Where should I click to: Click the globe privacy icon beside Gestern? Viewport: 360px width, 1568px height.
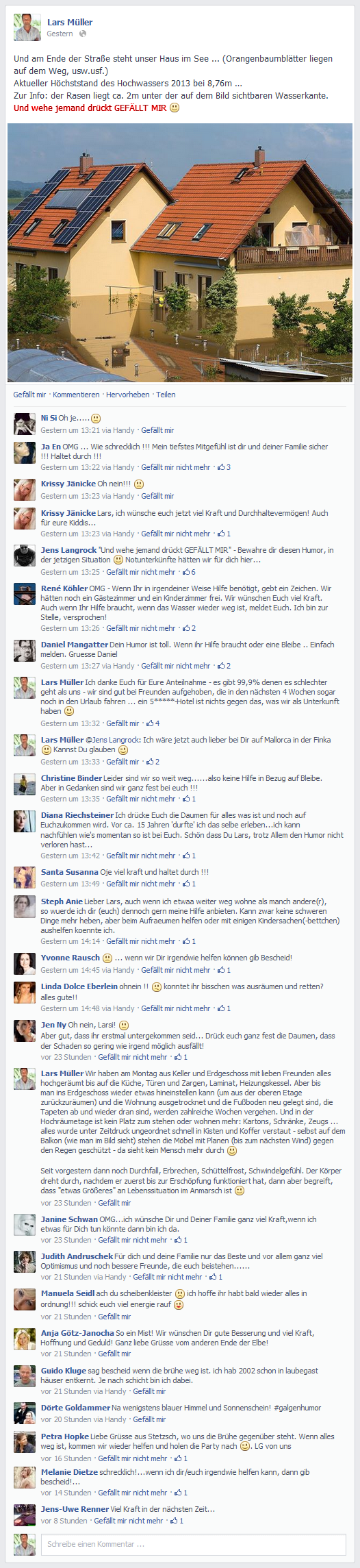coord(83,34)
